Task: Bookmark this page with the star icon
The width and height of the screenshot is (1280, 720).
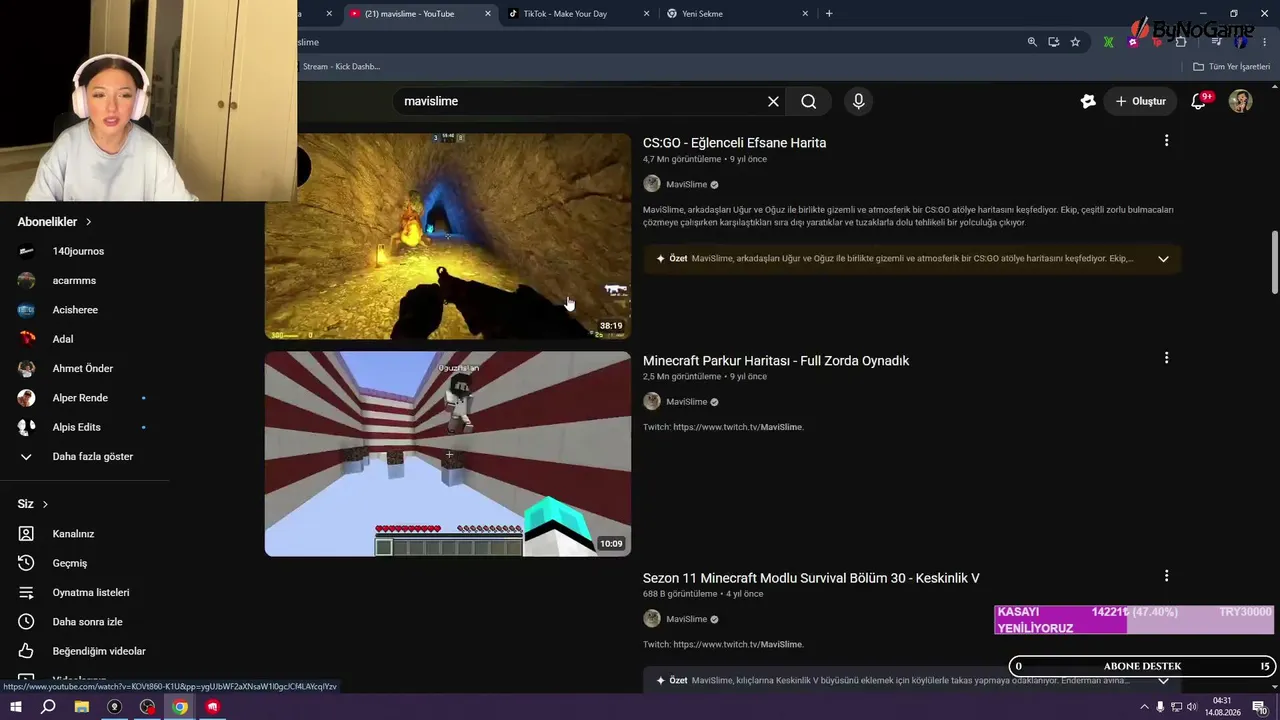Action: [x=1075, y=42]
